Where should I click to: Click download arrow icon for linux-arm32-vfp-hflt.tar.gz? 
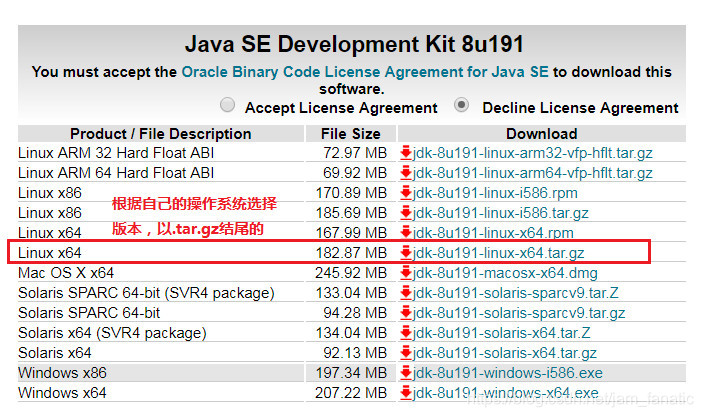click(x=406, y=153)
